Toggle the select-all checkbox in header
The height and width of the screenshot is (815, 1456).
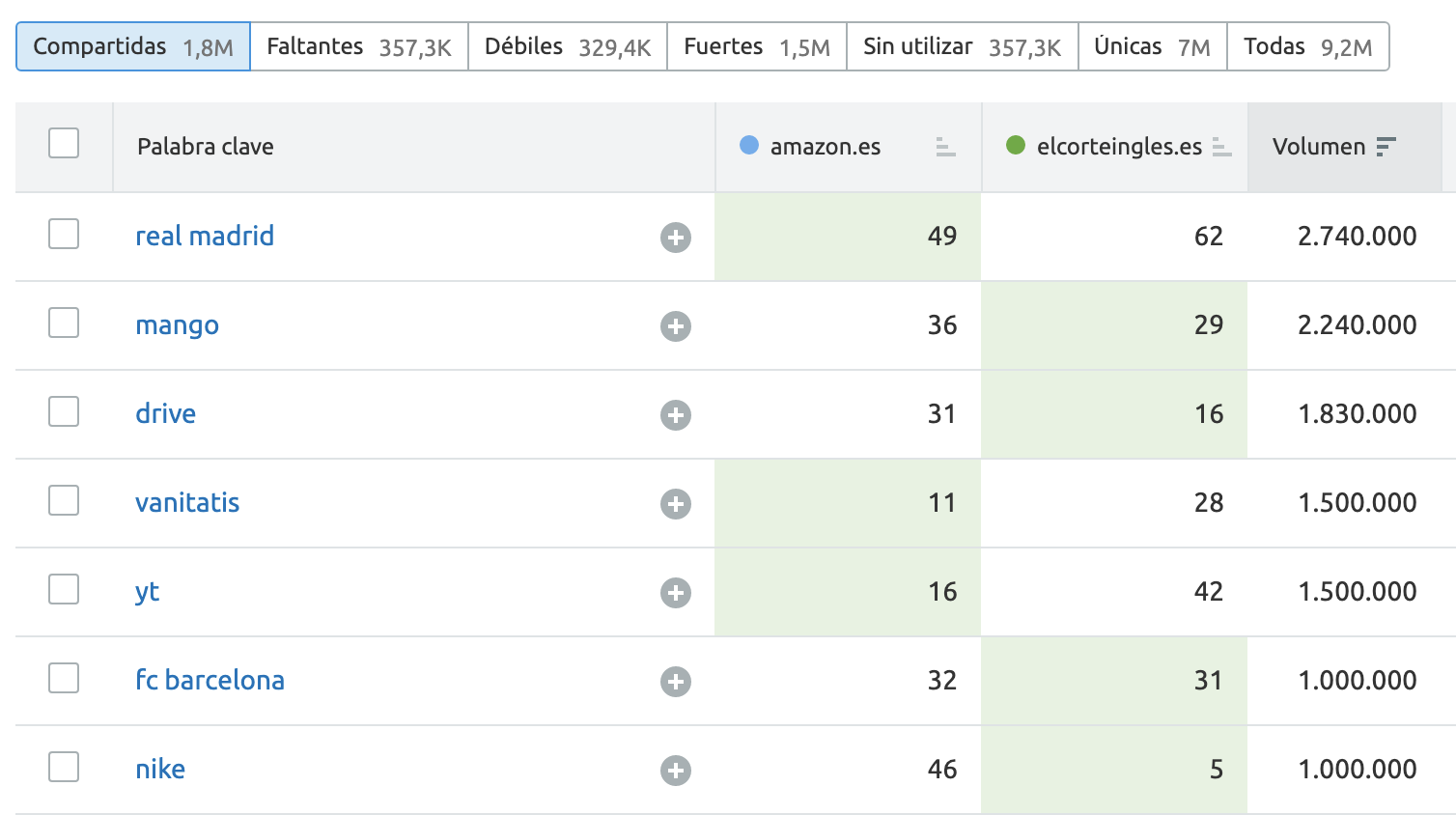point(64,144)
